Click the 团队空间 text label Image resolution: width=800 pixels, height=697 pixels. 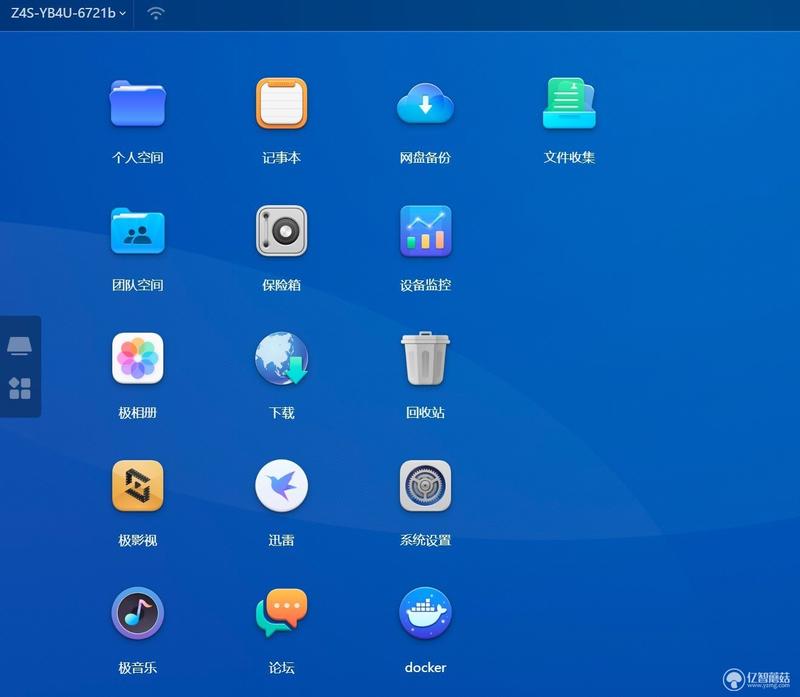[138, 285]
